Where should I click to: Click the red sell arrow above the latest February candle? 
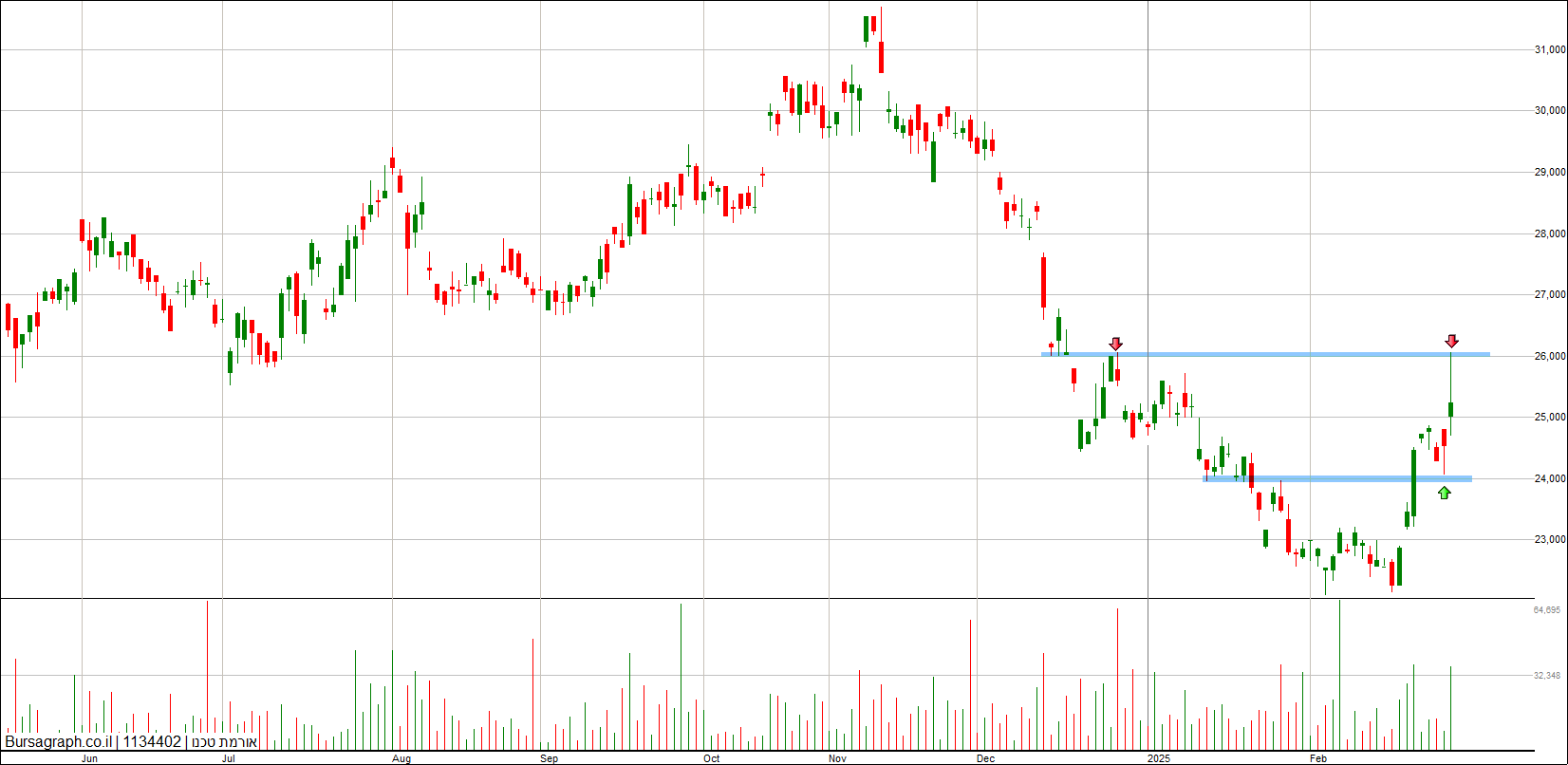[x=1451, y=341]
